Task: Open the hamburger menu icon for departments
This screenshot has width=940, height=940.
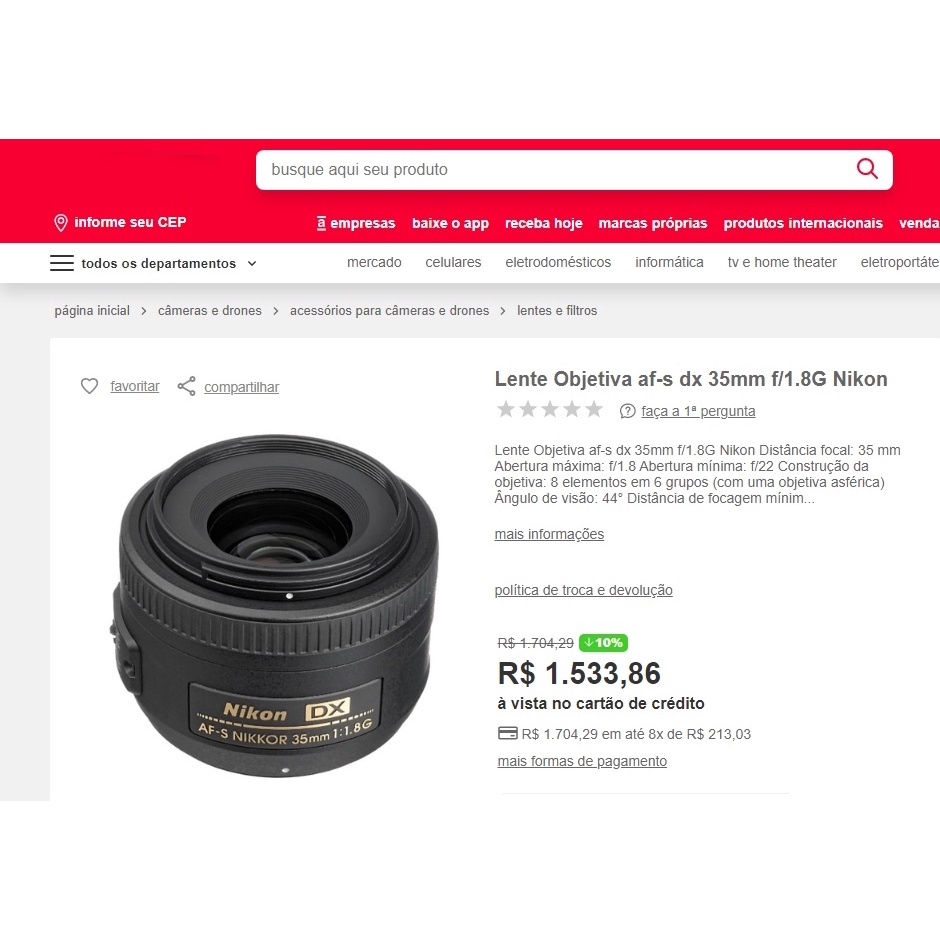Action: (62, 263)
